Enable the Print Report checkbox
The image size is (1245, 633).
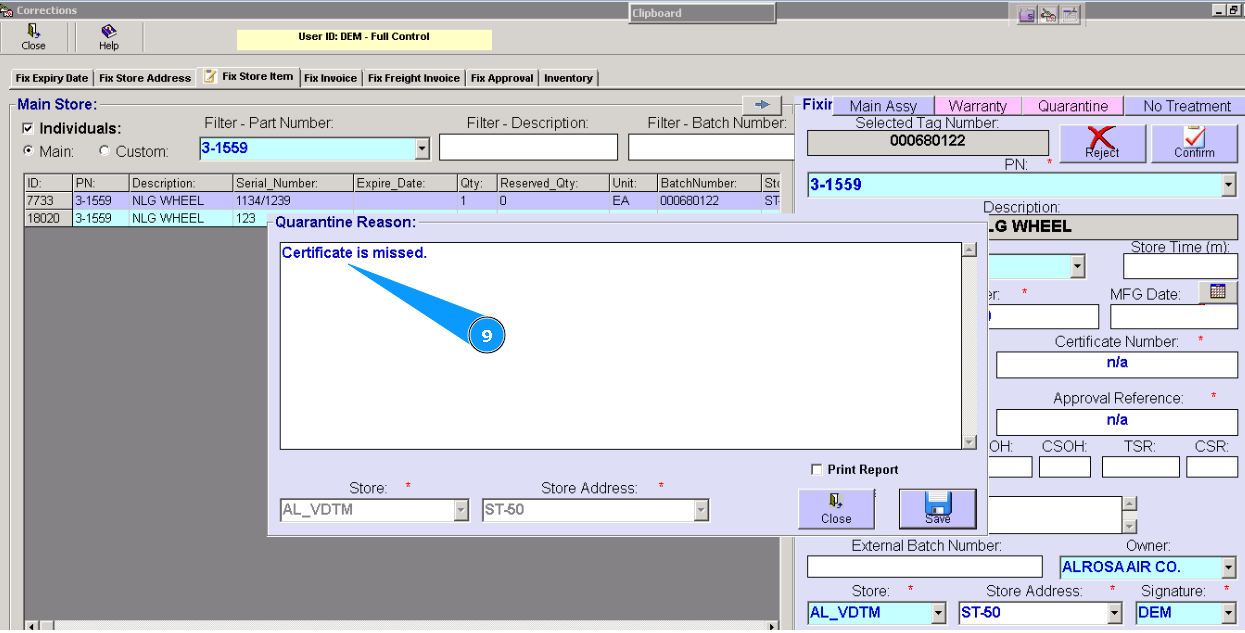[817, 469]
